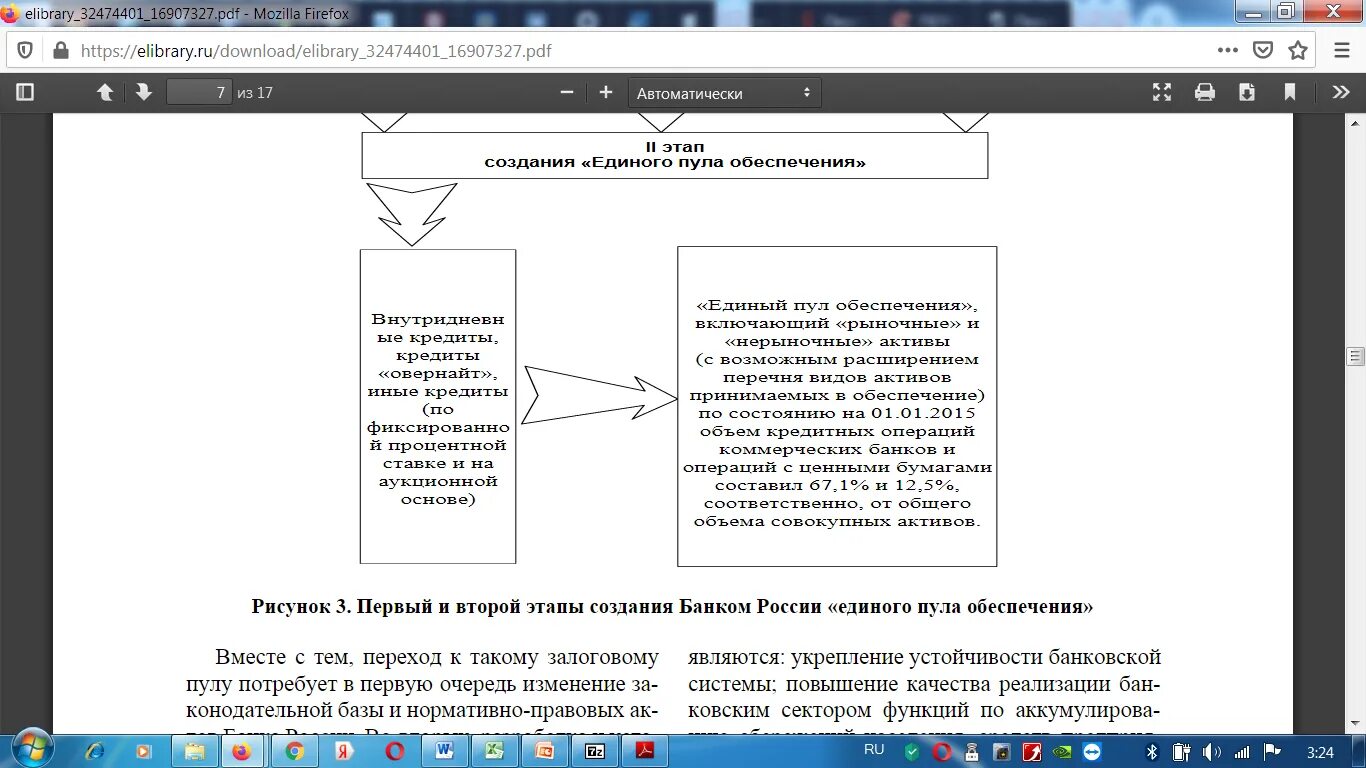Open Bluetooth tray icon
The height and width of the screenshot is (768, 1366).
[1152, 752]
